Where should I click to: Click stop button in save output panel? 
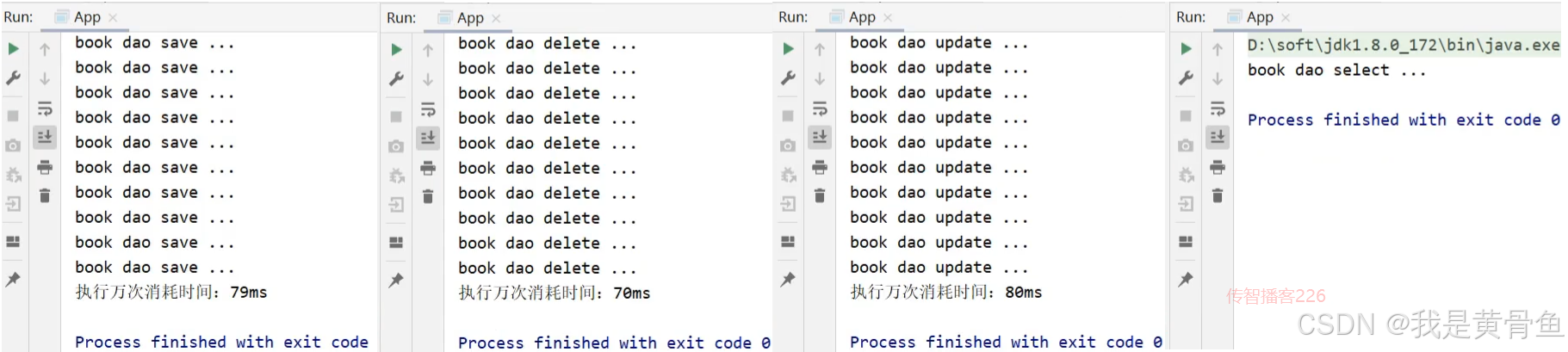click(14, 115)
